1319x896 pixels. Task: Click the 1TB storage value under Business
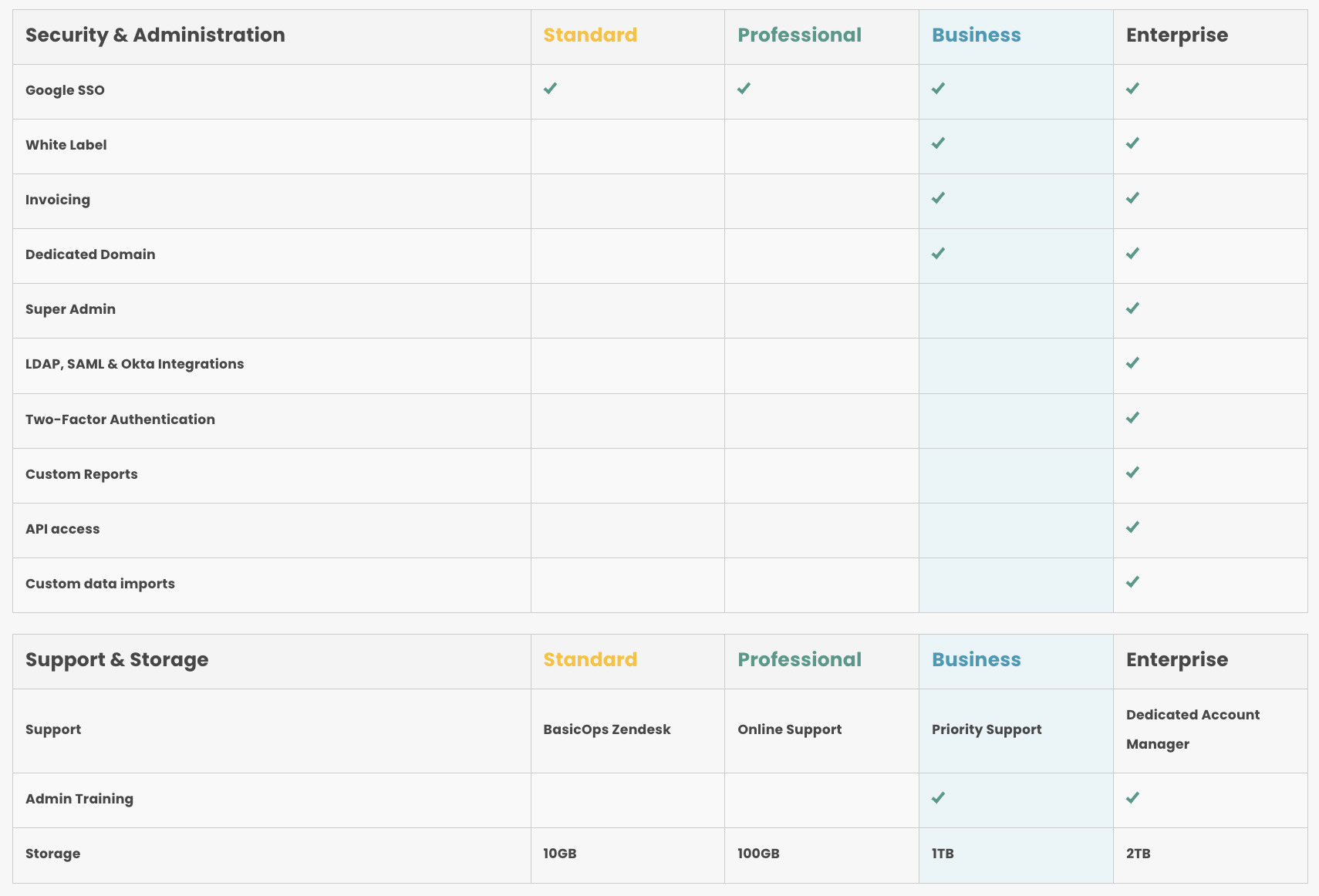[943, 854]
